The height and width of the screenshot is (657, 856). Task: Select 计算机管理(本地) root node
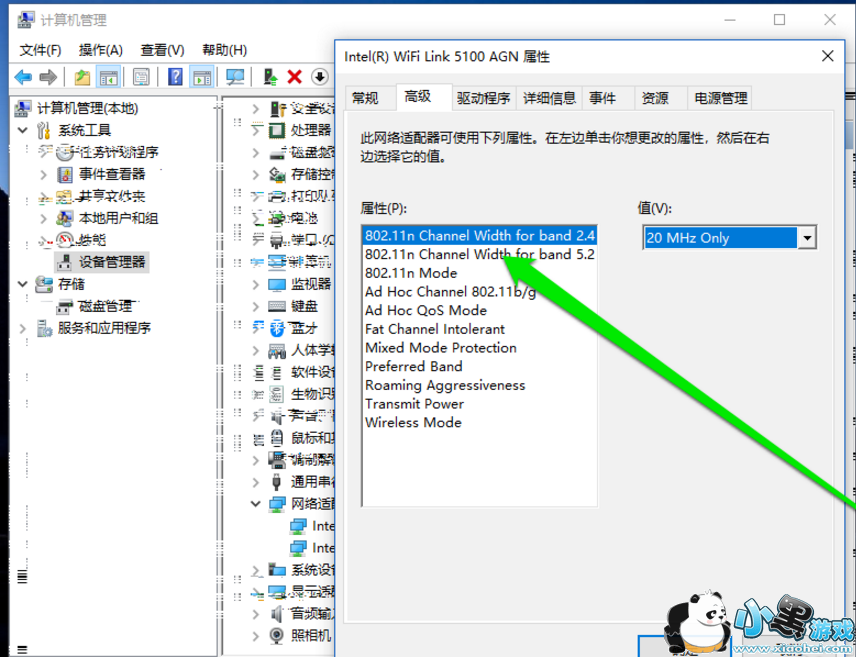[87, 108]
